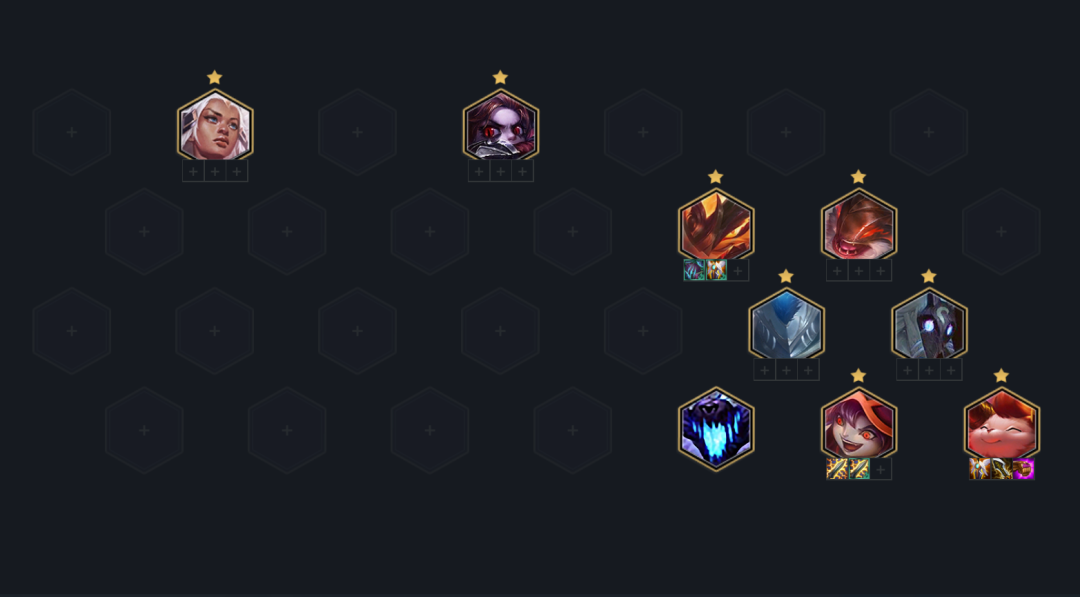This screenshot has height=597, width=1080.
Task: Add item to white-haired champion's first slot
Action: coord(193,171)
